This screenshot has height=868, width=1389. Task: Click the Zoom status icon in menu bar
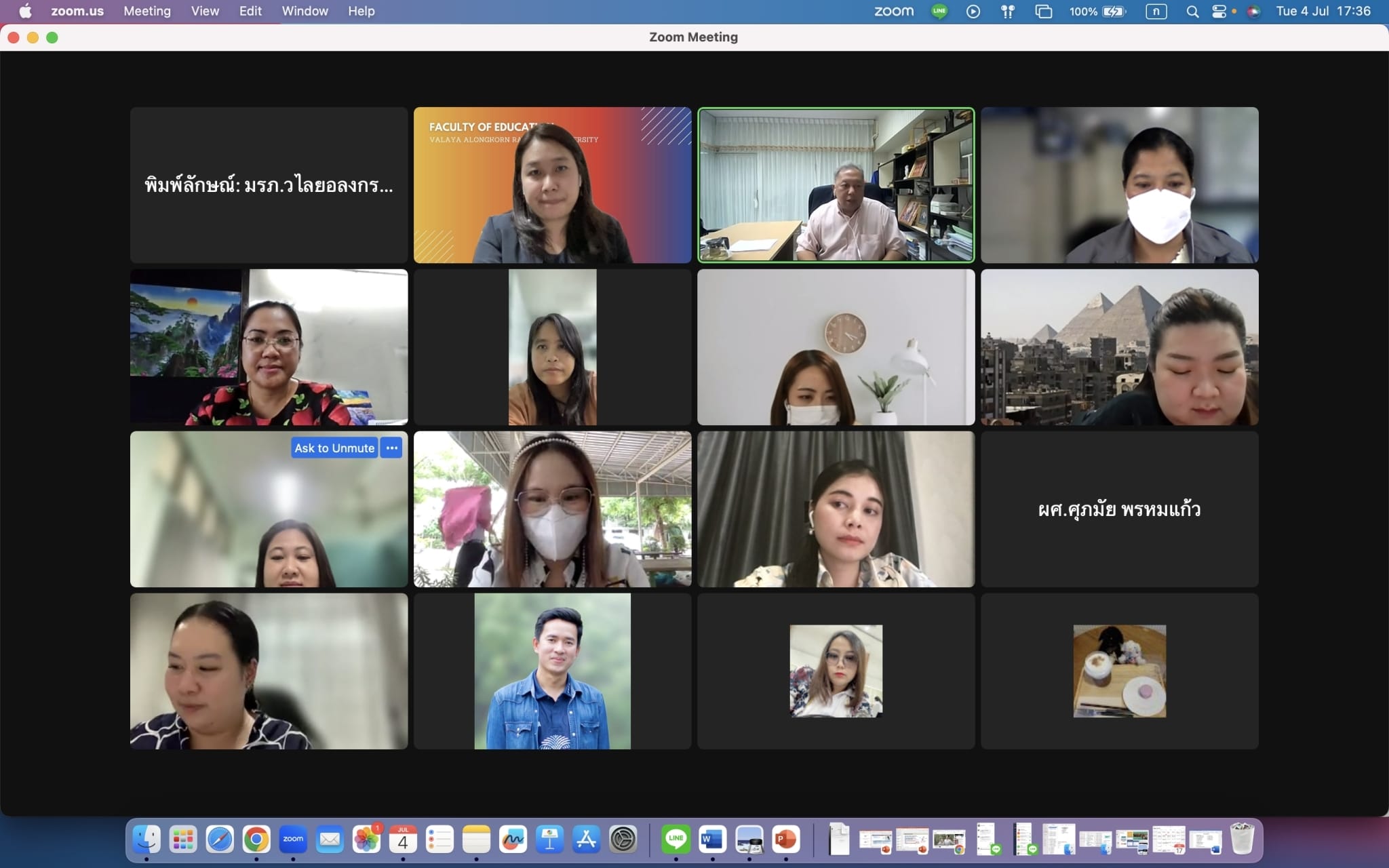[893, 11]
